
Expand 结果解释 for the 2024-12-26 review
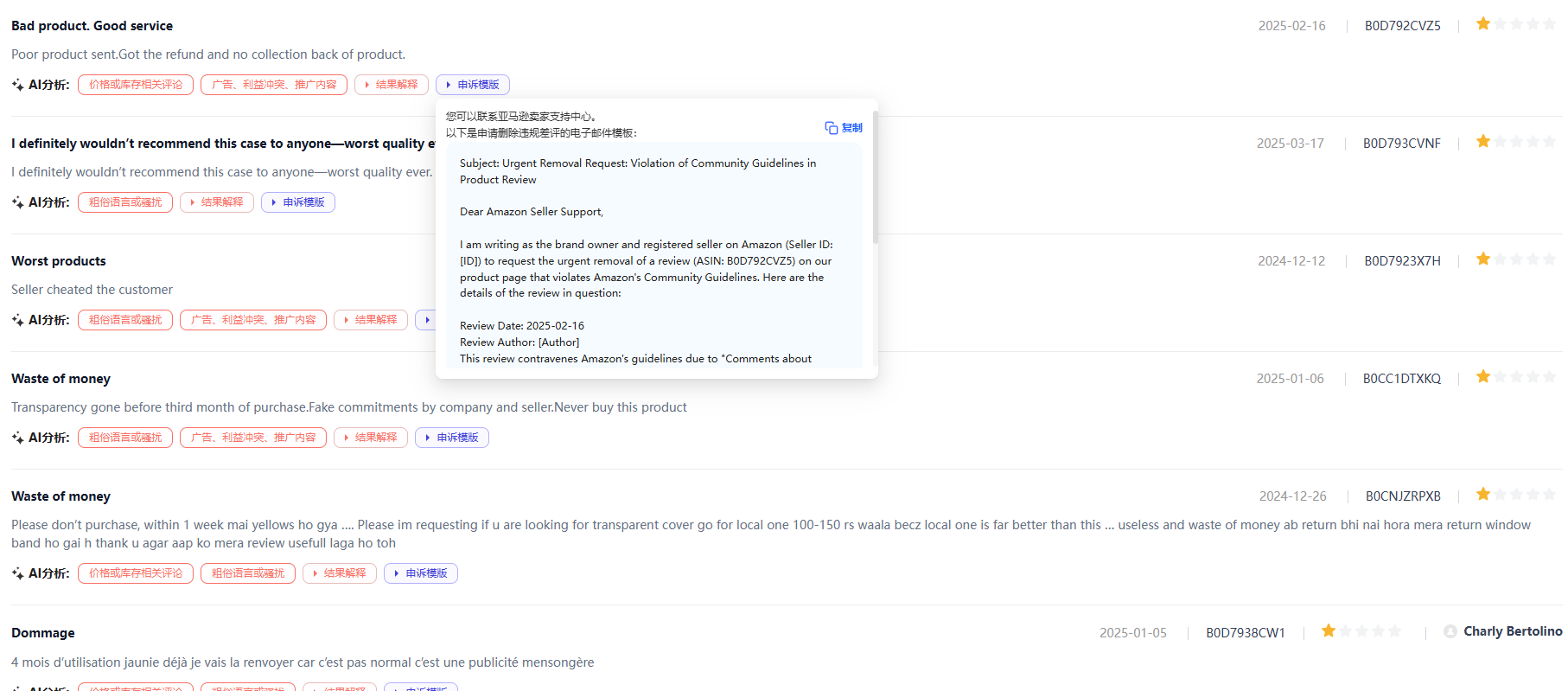340,573
